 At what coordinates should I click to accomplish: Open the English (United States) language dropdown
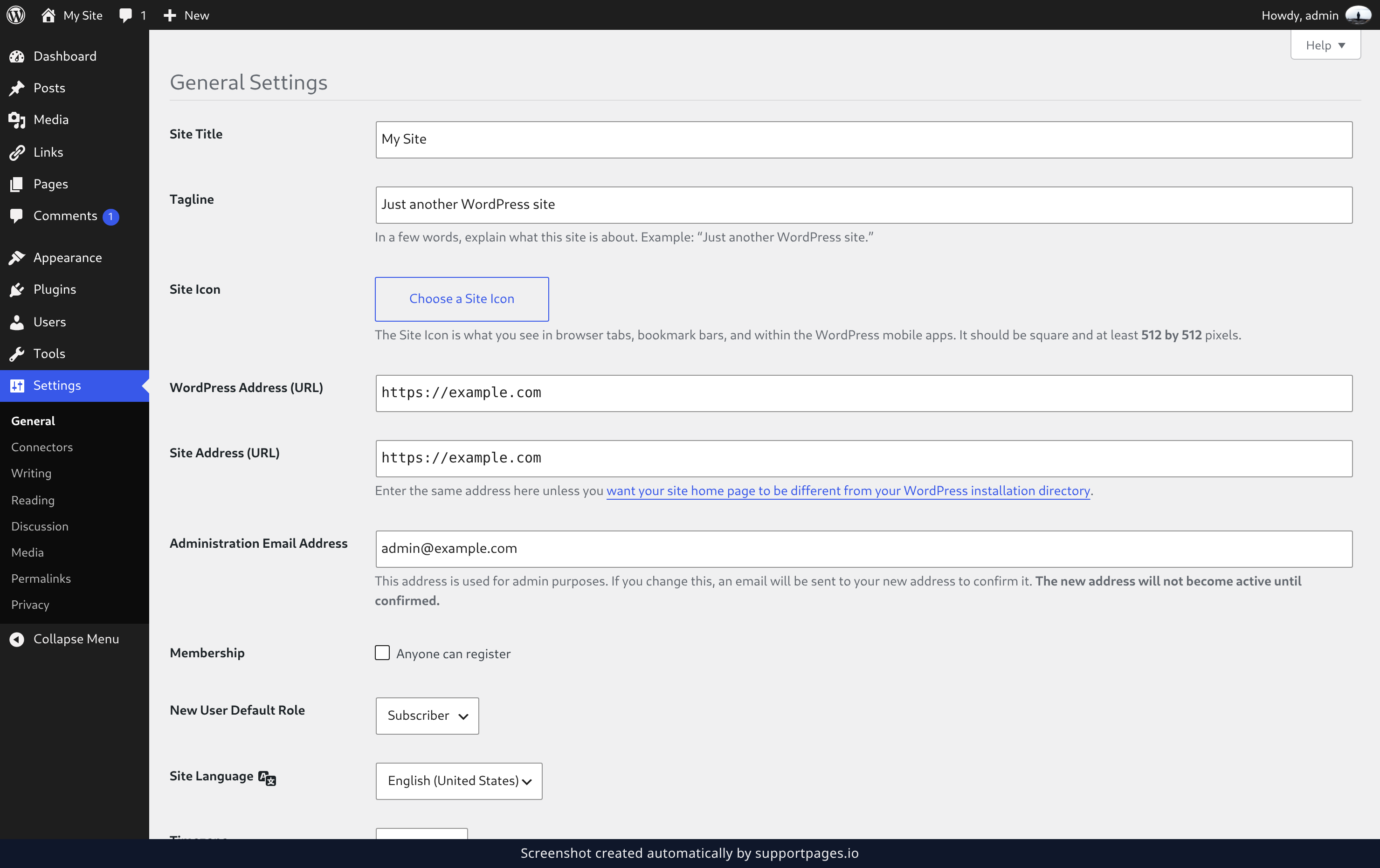[x=459, y=780]
